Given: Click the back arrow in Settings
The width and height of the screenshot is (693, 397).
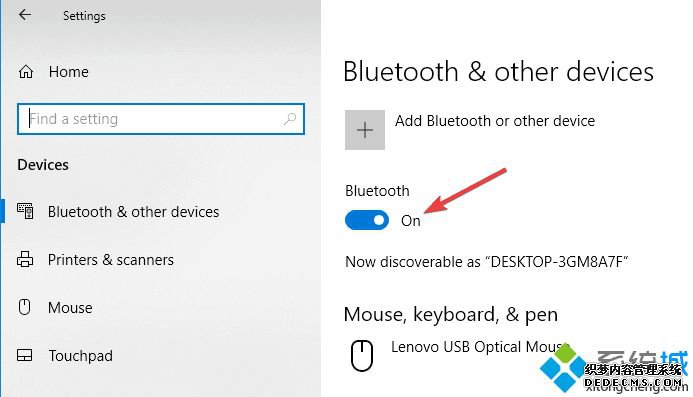Looking at the screenshot, I should pos(25,15).
